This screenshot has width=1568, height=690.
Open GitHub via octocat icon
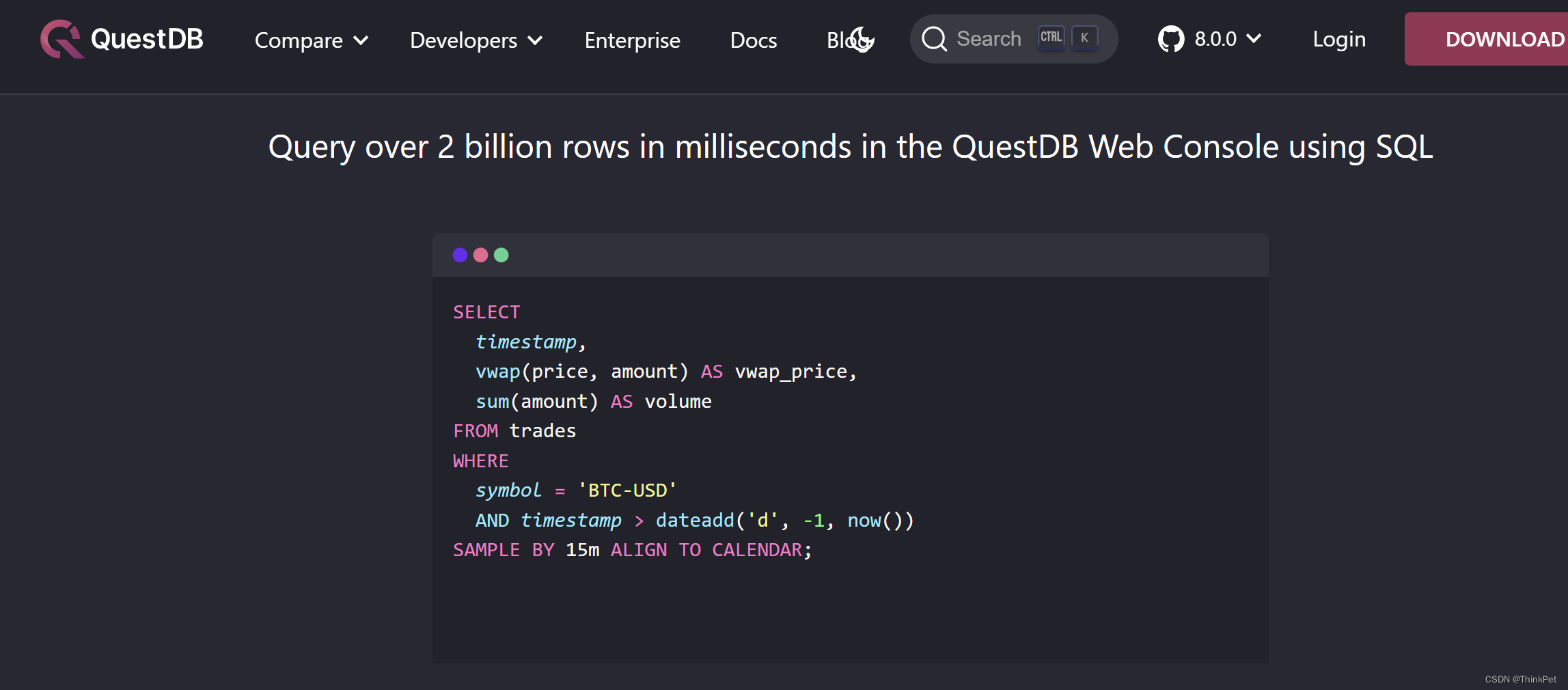click(x=1171, y=39)
